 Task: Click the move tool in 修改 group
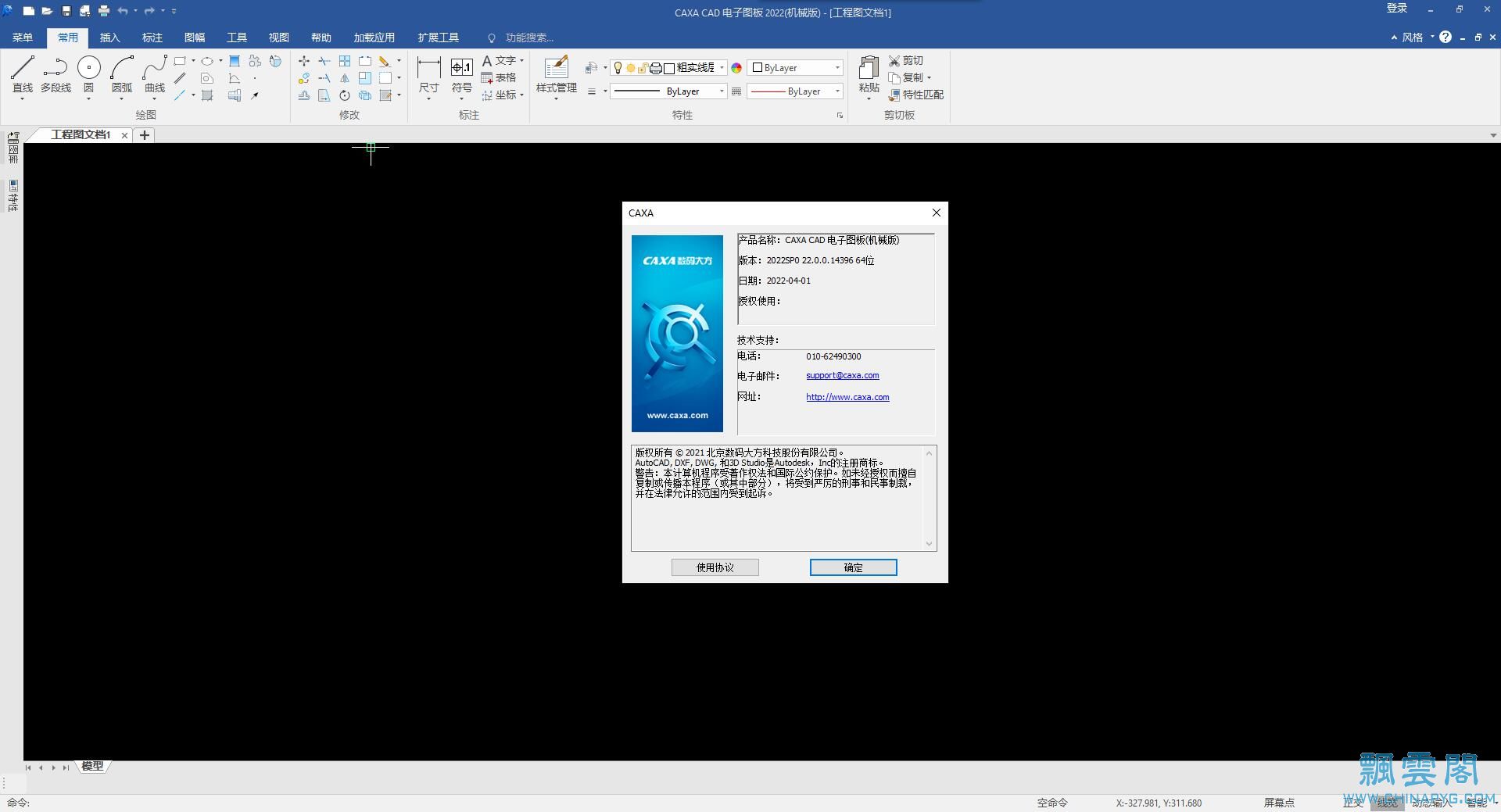pos(304,61)
